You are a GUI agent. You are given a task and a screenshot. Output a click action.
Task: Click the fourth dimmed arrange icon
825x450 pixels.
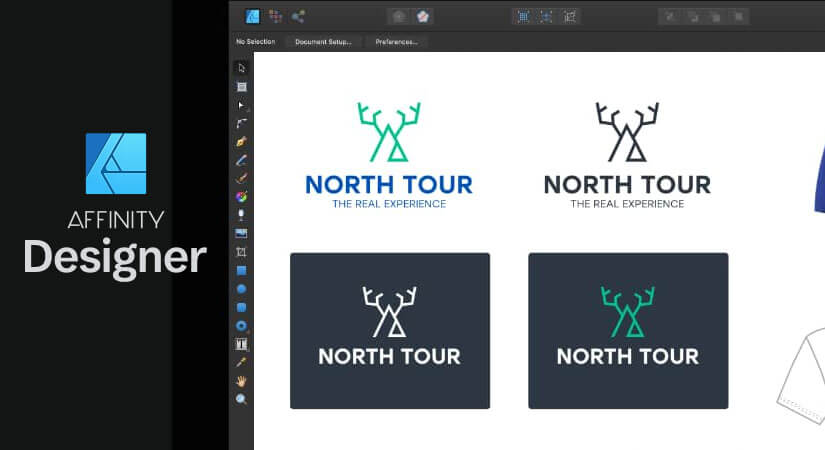pyautogui.click(x=739, y=17)
